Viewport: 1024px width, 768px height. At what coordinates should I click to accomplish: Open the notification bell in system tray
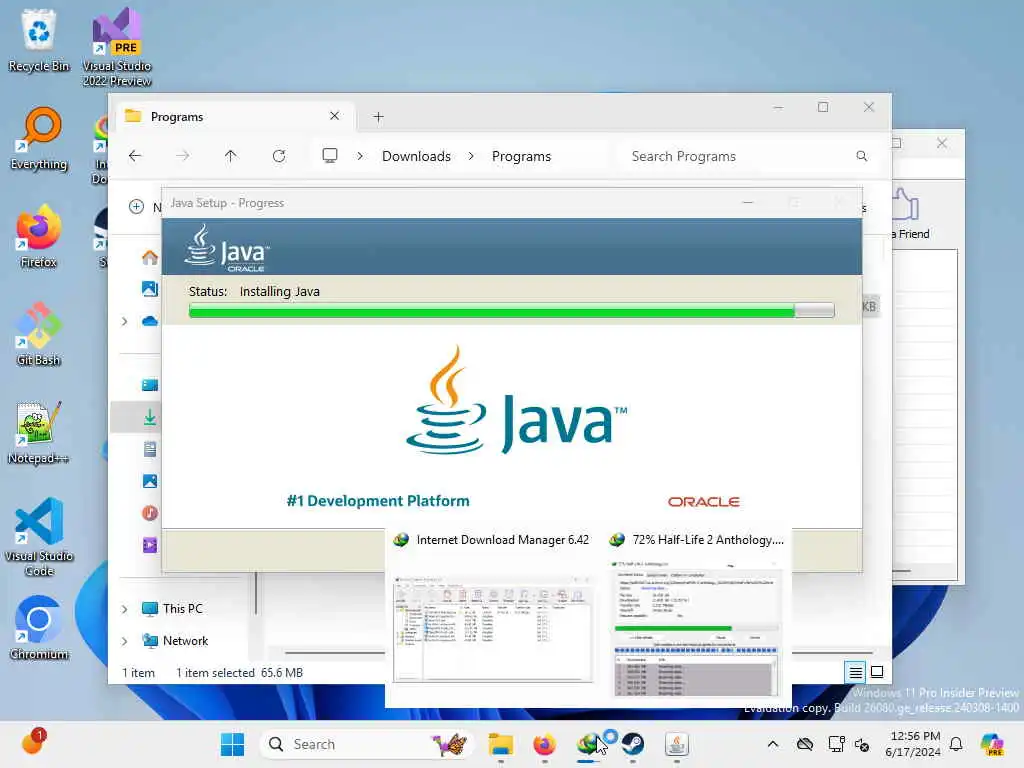956,744
